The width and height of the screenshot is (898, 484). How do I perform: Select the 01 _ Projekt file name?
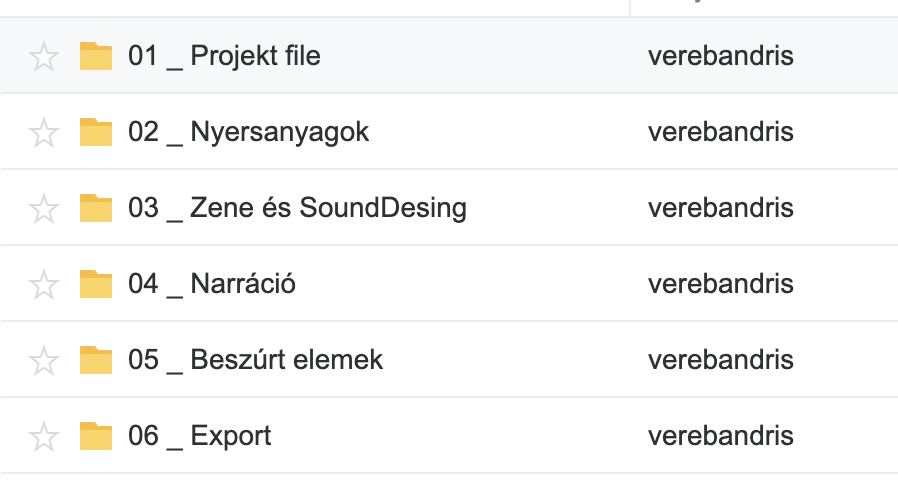tap(224, 56)
